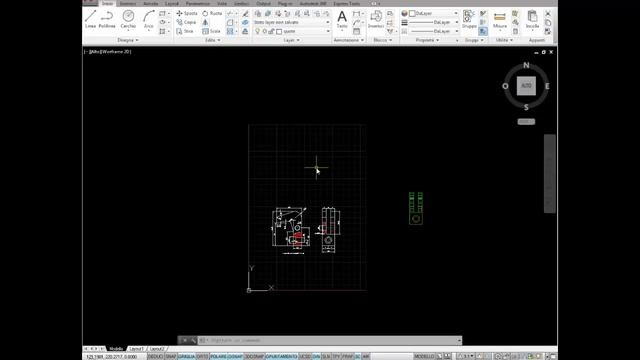Open the Annota ribbon tab
The height and width of the screenshot is (360, 640).
click(x=151, y=3)
